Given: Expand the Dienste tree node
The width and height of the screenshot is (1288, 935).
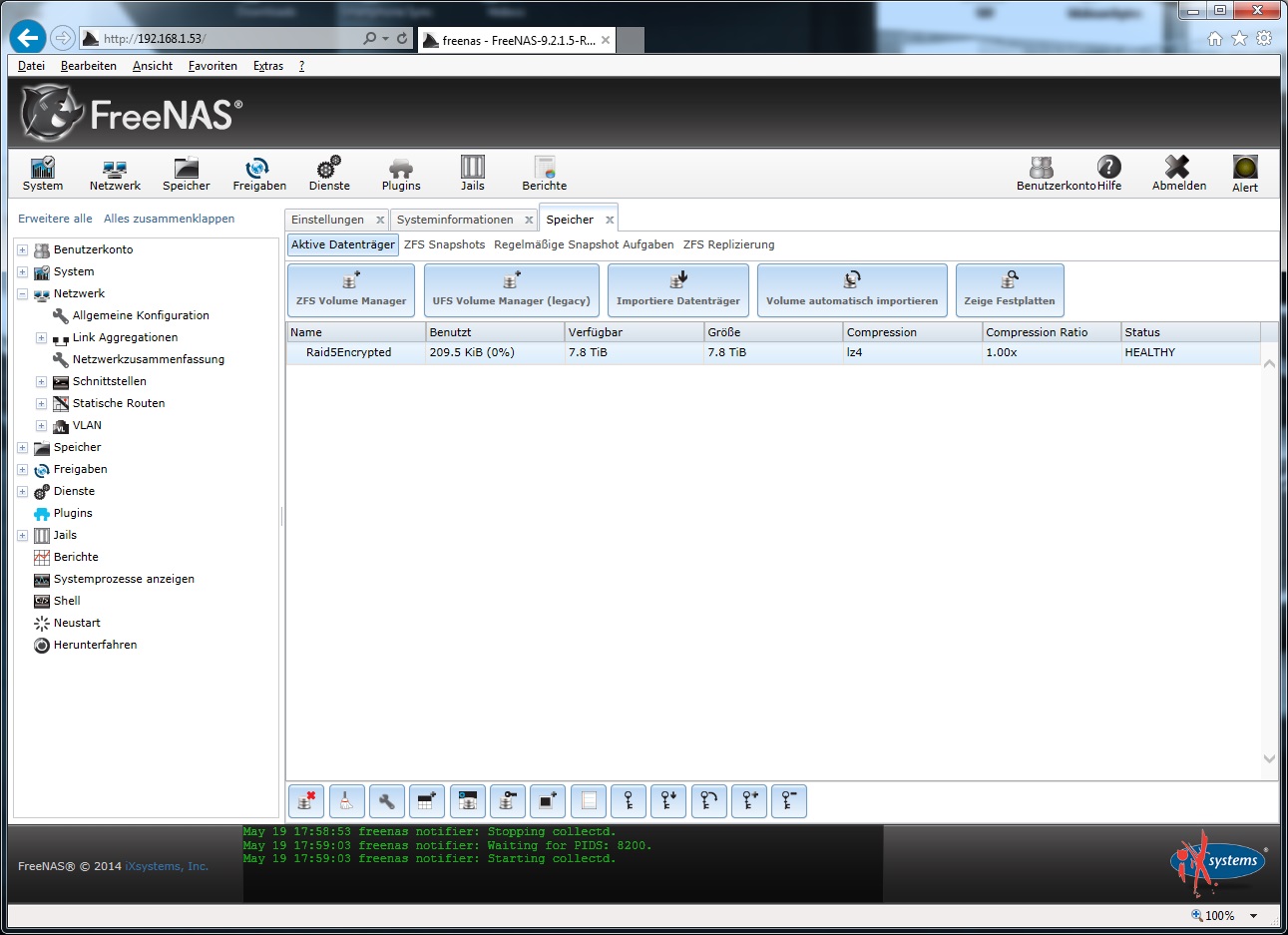Looking at the screenshot, I should click(22, 491).
